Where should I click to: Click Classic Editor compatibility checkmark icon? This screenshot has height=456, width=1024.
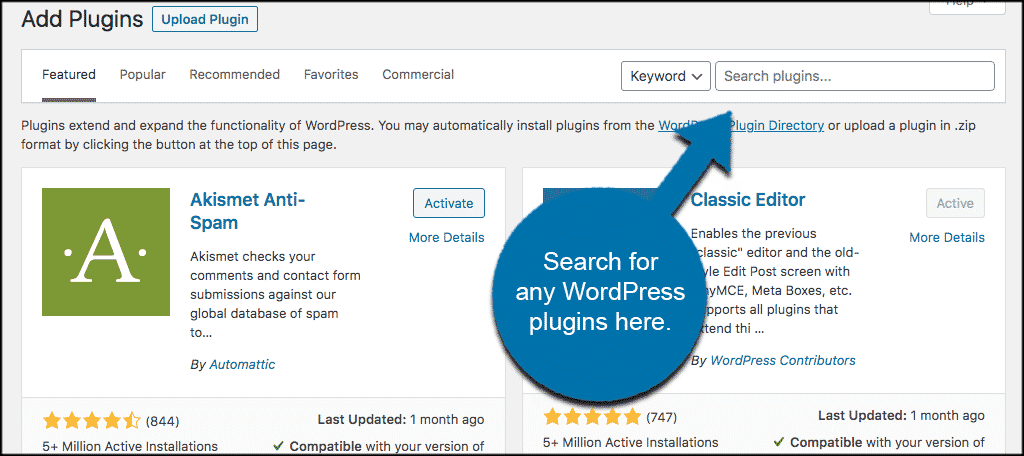pos(778,443)
